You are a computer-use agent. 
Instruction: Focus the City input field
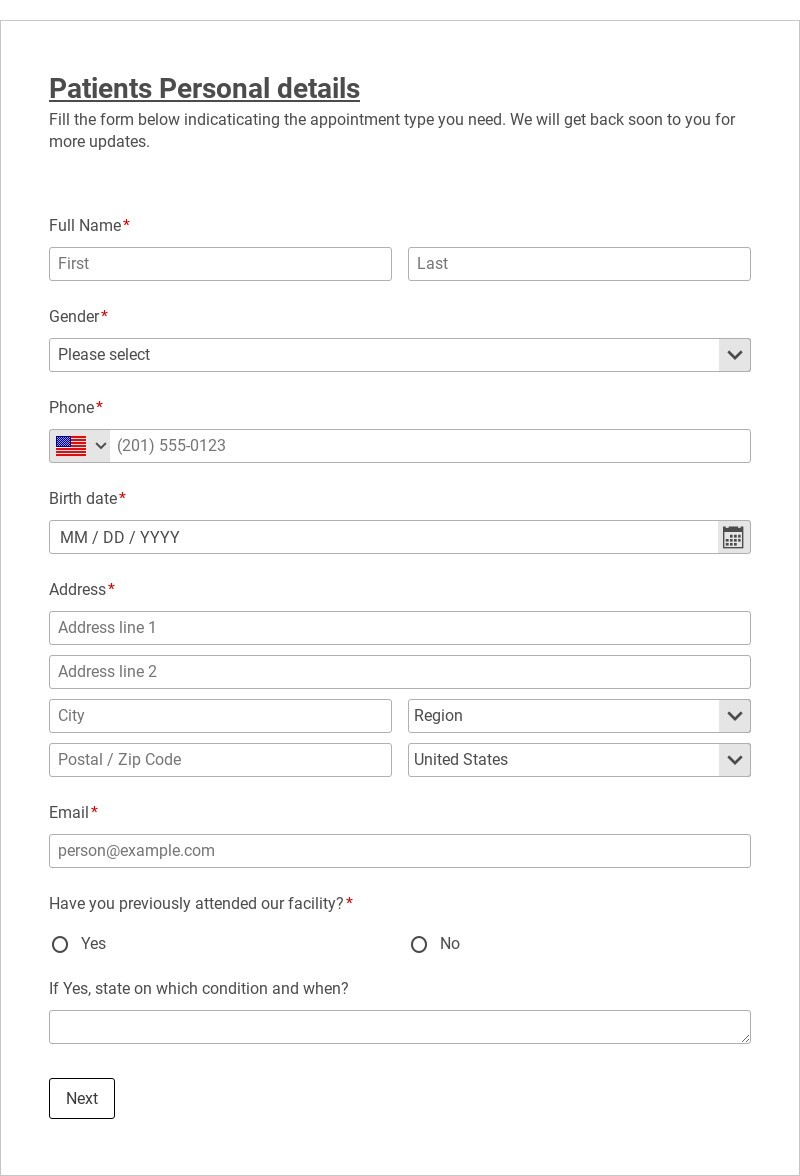point(220,716)
